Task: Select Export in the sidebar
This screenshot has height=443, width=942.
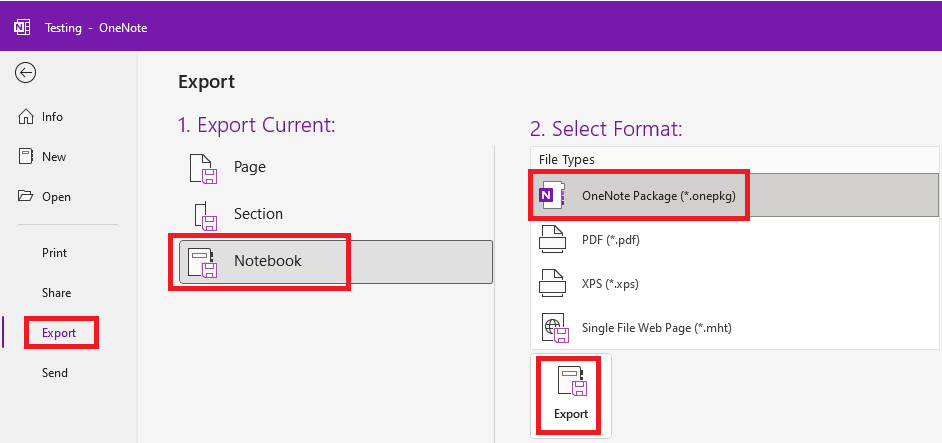Action: 59,333
